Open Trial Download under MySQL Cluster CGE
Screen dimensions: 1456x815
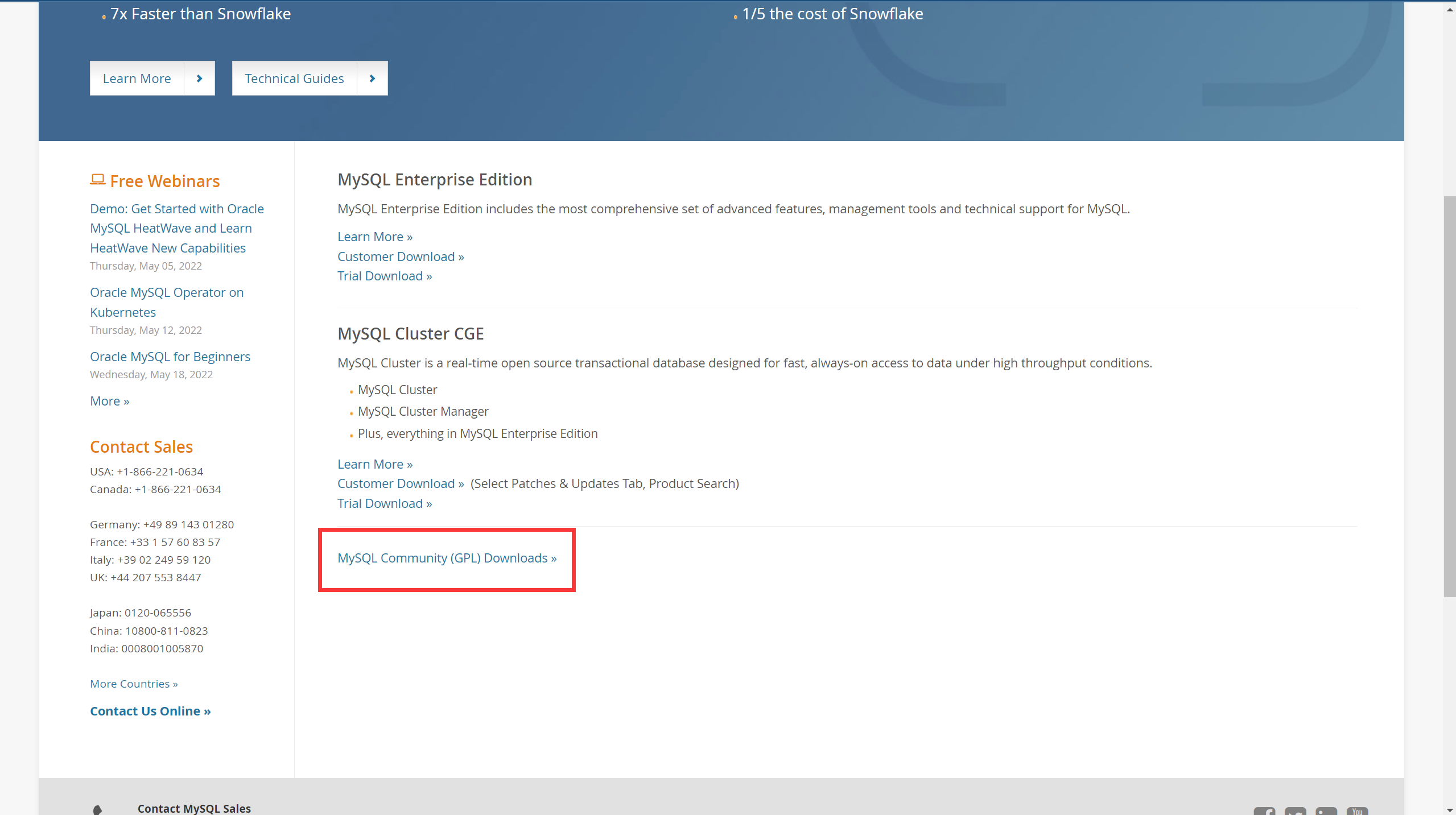coord(385,503)
